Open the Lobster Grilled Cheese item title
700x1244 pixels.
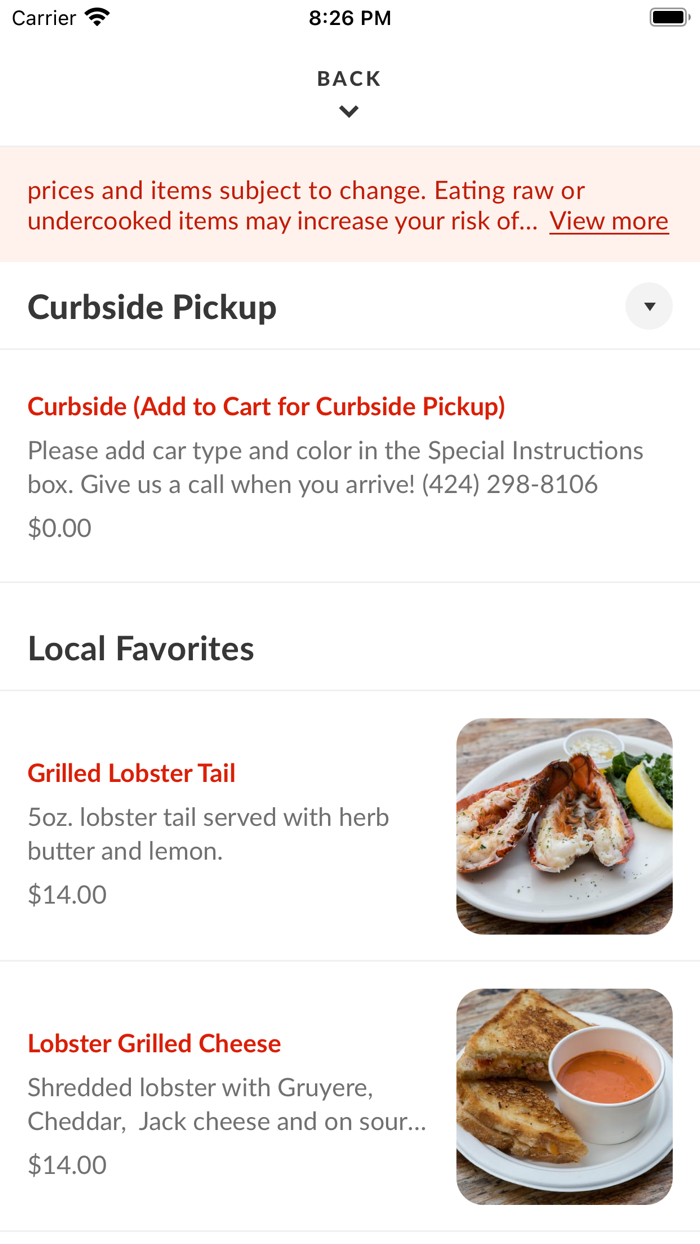(154, 1043)
